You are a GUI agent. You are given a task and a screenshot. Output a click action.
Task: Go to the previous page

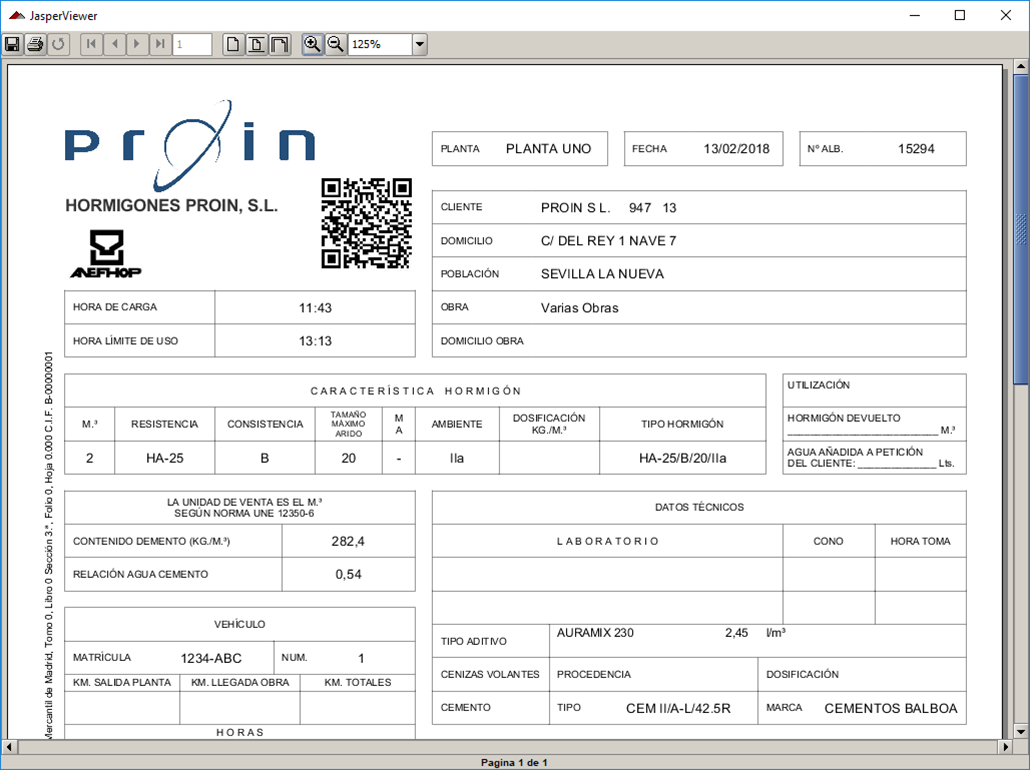coord(114,44)
